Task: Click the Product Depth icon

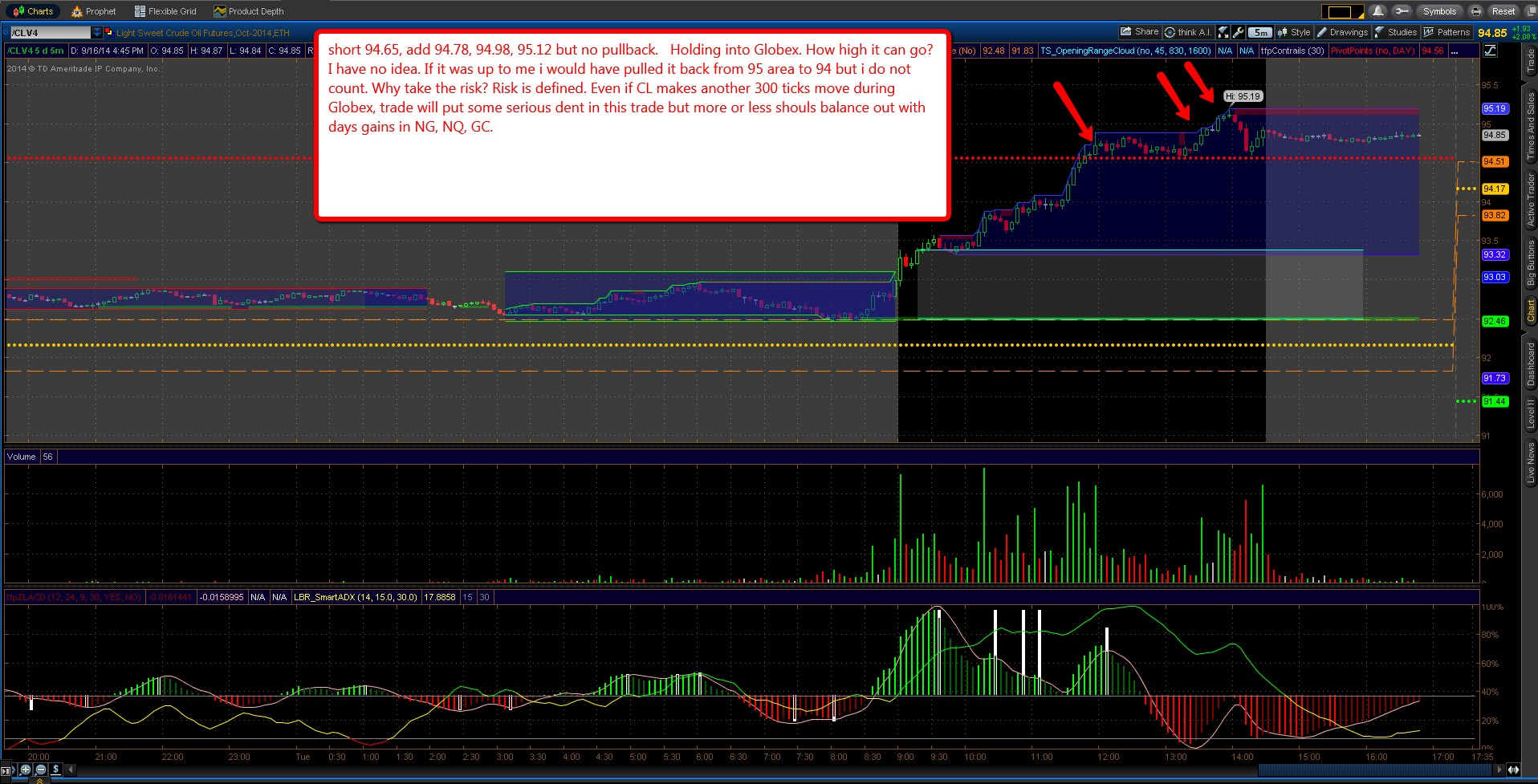Action: (220, 11)
